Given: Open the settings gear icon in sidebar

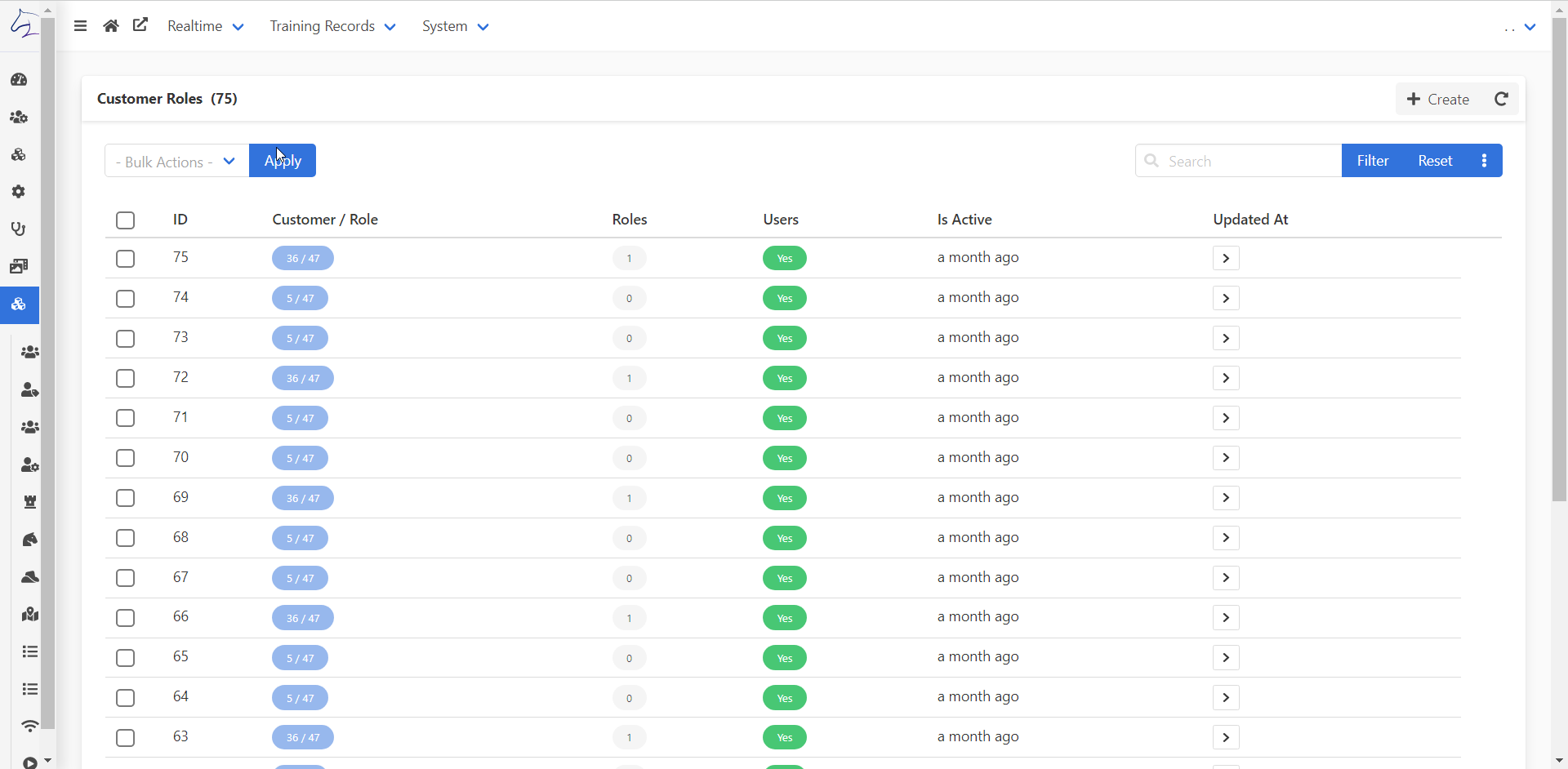Looking at the screenshot, I should pos(18,191).
